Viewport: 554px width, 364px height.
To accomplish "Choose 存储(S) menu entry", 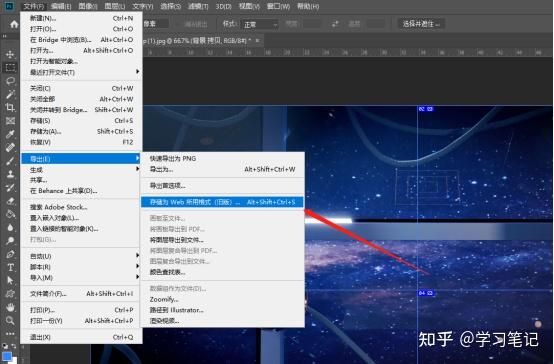I will click(82, 121).
